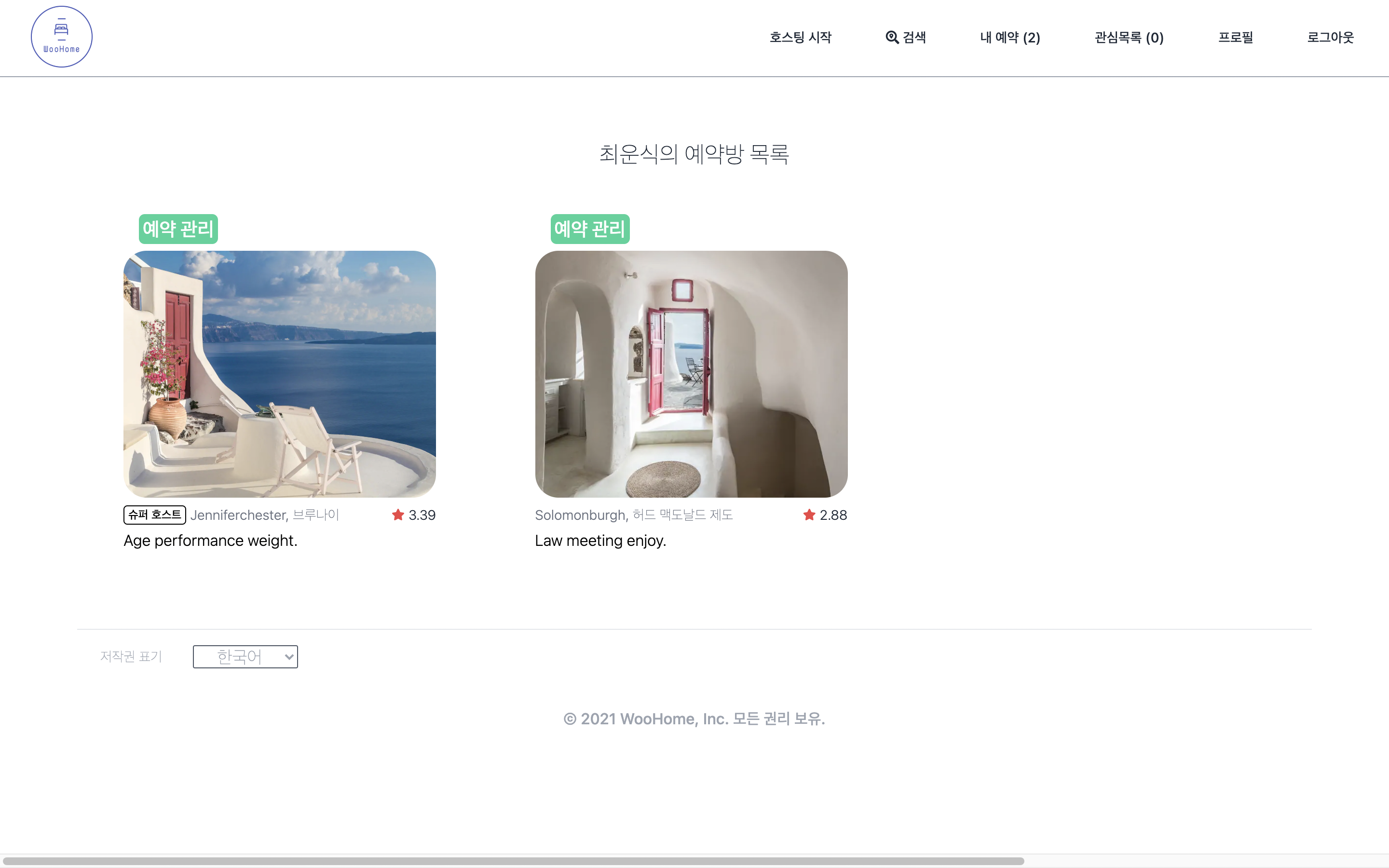This screenshot has width=1389, height=868.
Task: Click the © 2021 WooHome copyright text
Action: point(694,719)
